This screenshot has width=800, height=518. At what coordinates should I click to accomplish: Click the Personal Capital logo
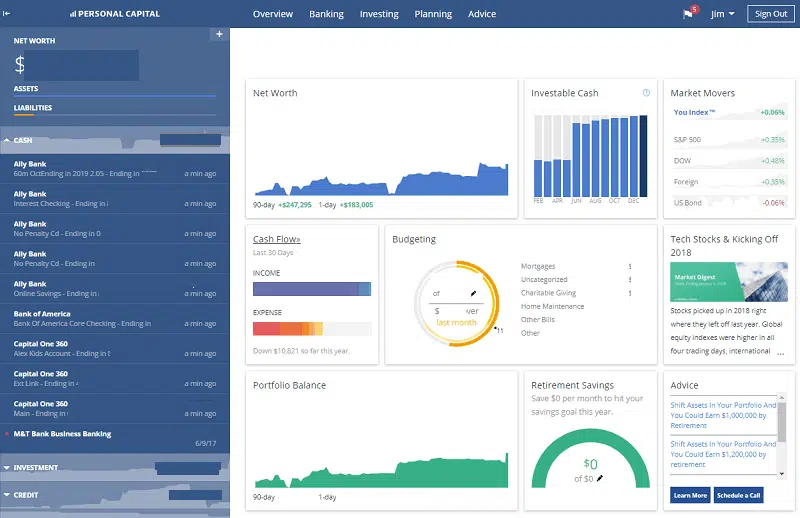tap(115, 14)
